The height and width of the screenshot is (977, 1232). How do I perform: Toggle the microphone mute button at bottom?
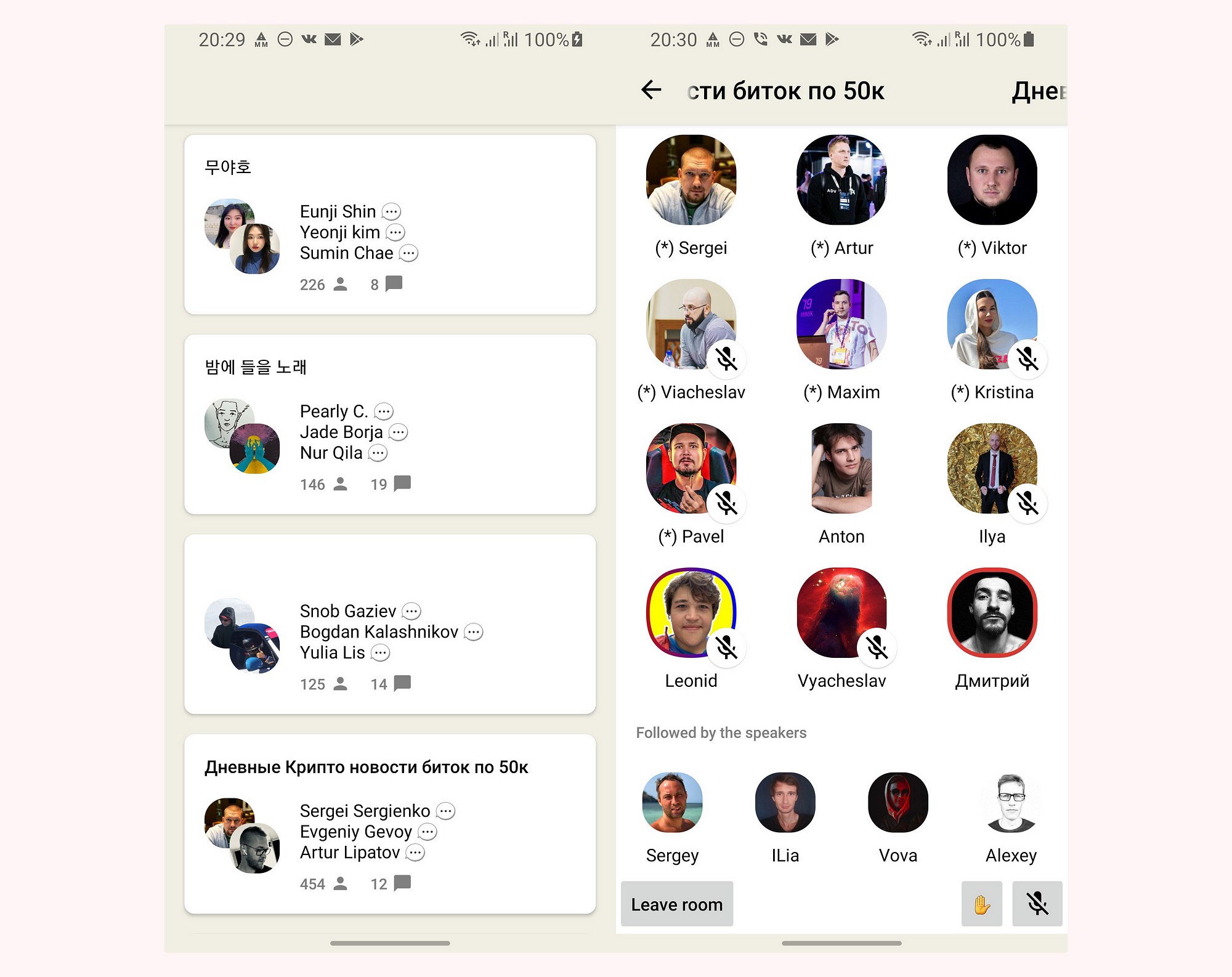tap(1037, 904)
